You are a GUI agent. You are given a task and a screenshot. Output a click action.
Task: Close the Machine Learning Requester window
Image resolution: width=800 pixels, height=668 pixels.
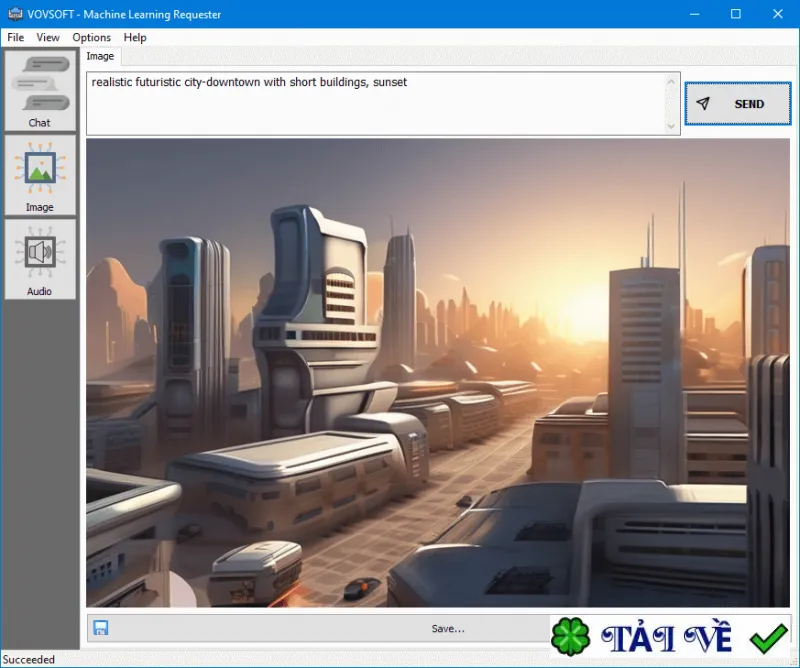coord(778,14)
